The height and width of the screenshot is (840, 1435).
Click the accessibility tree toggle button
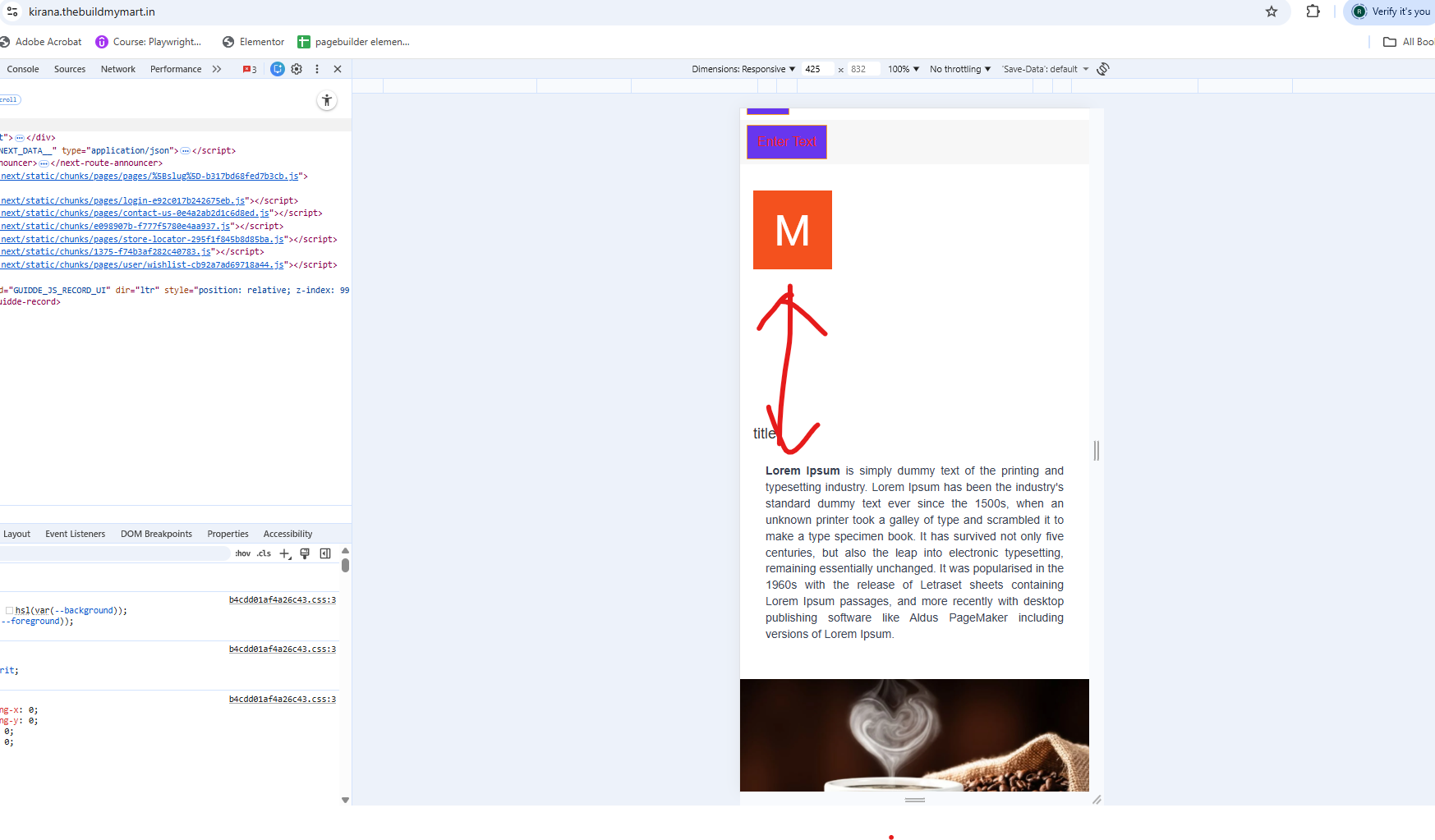tap(327, 100)
